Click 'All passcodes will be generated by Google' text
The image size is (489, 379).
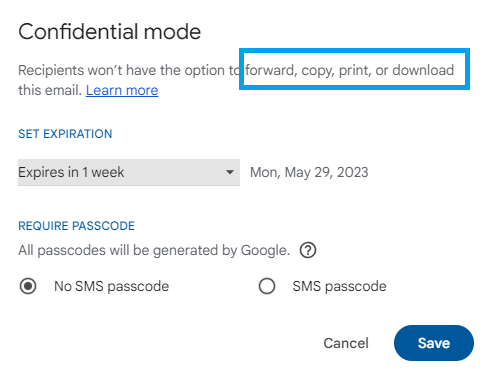154,250
